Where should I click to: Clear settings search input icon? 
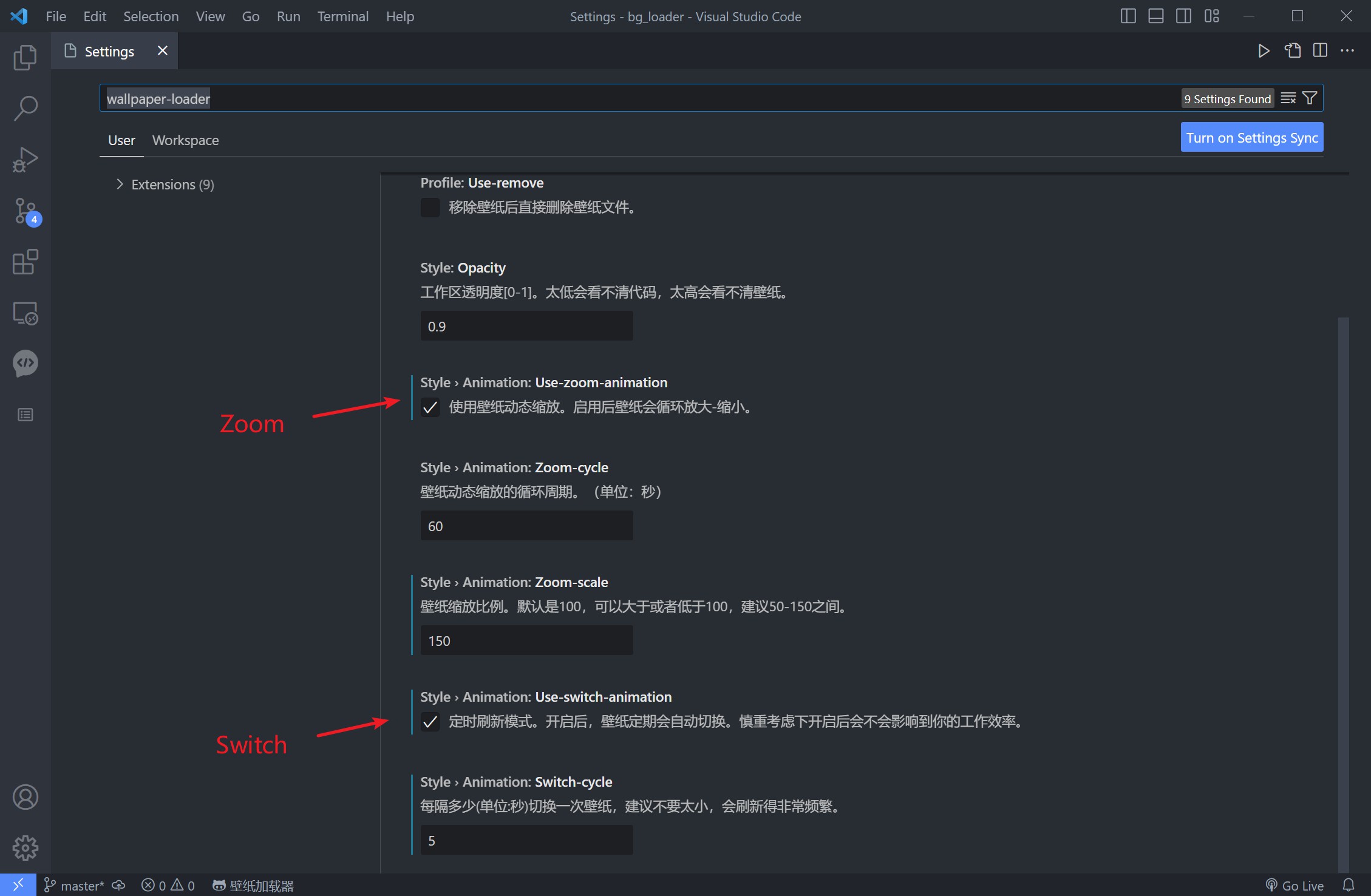[x=1288, y=98]
